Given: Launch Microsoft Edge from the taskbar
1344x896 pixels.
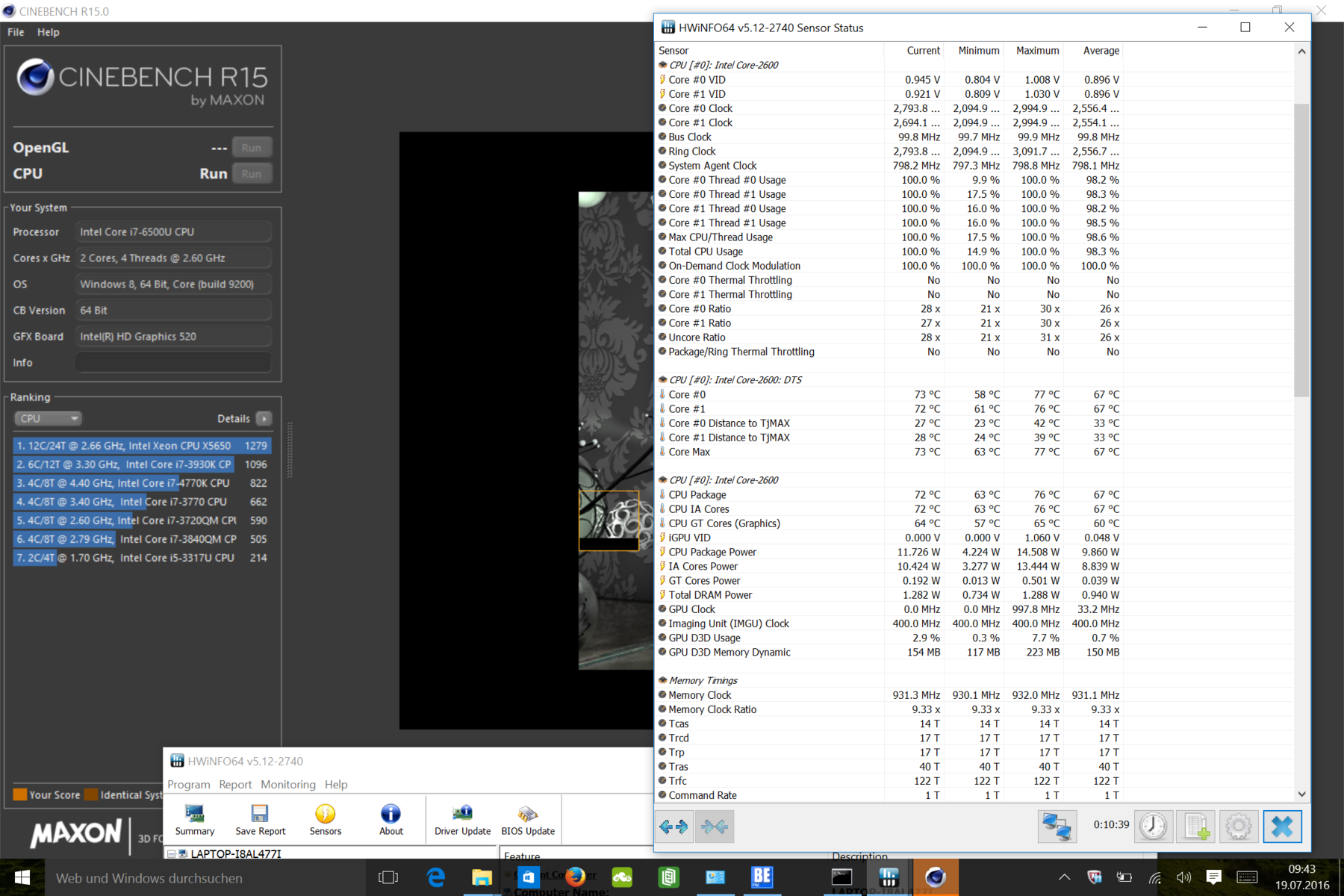Looking at the screenshot, I should (x=435, y=878).
